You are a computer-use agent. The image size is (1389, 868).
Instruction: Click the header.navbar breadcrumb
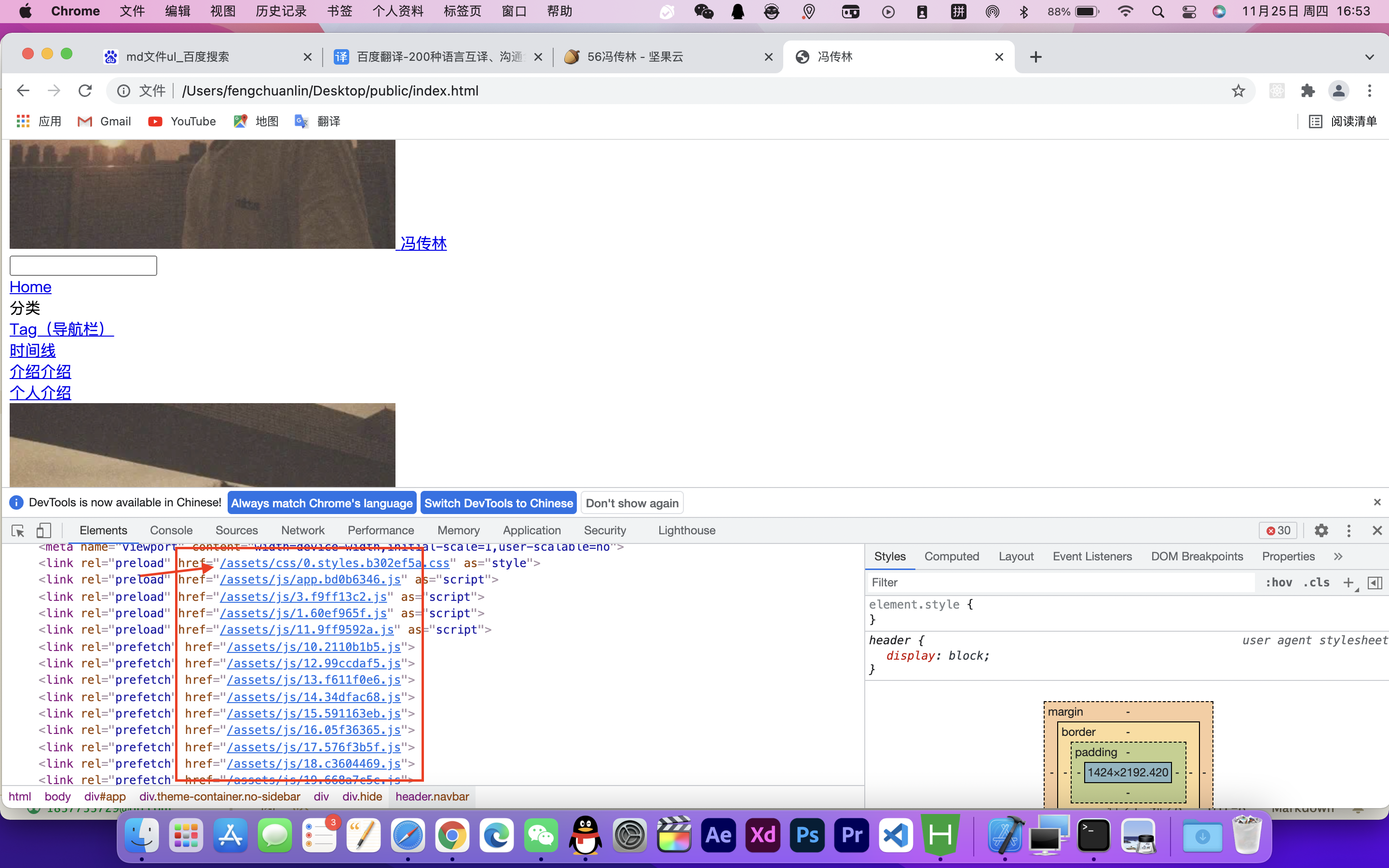432,796
